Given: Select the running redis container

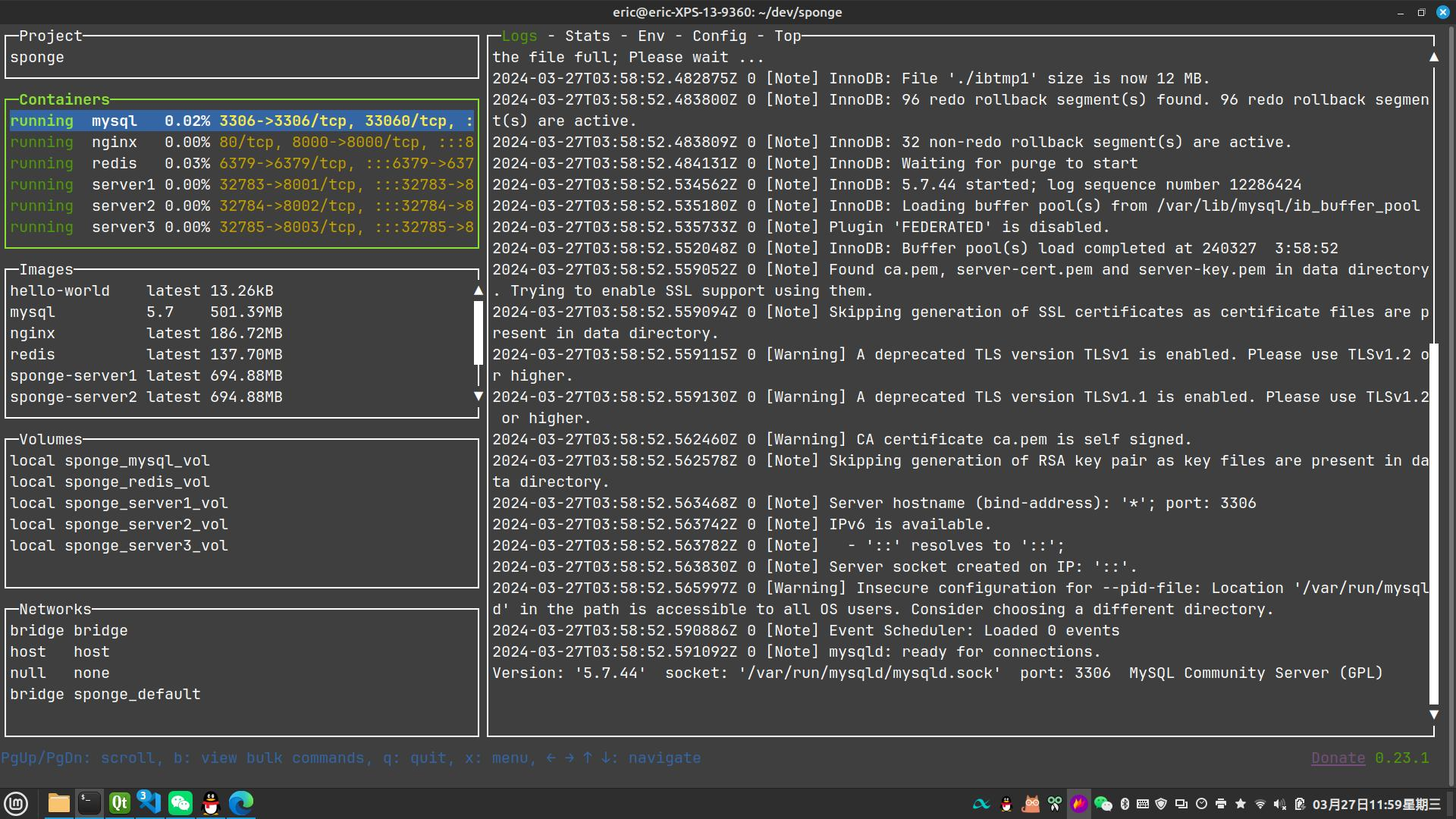Looking at the screenshot, I should pyautogui.click(x=241, y=163).
